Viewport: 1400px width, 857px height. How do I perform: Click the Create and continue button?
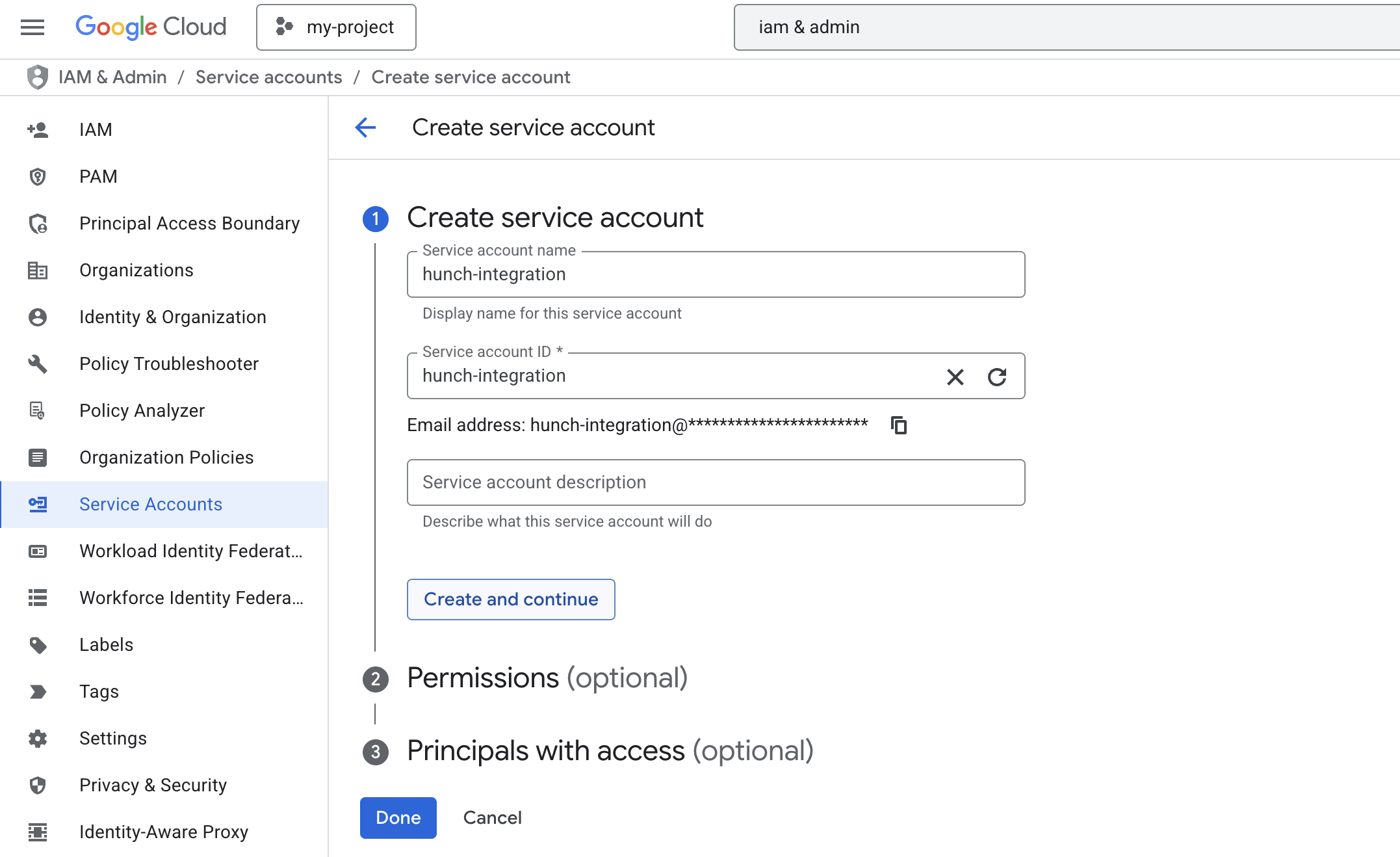point(510,599)
